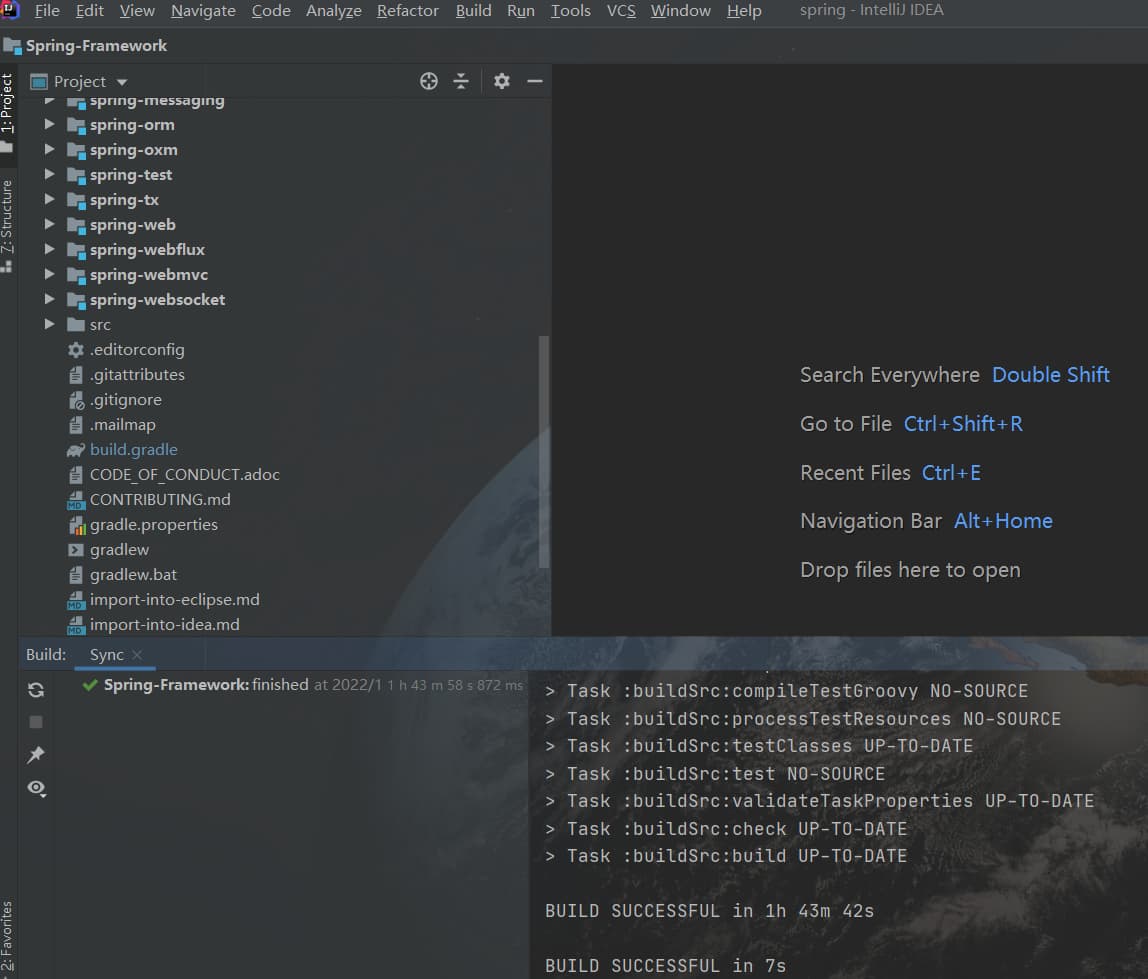Click the .editorconfig gear file icon
Viewport: 1148px width, 979px height.
(76, 350)
